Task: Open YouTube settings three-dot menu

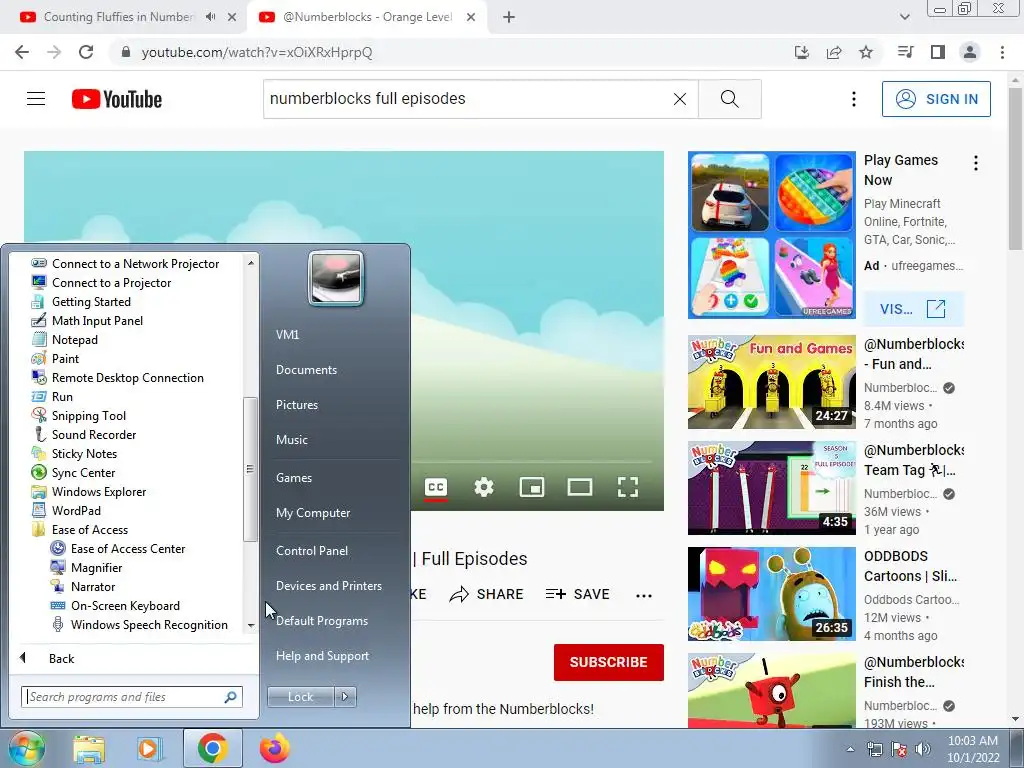Action: pyautogui.click(x=854, y=99)
